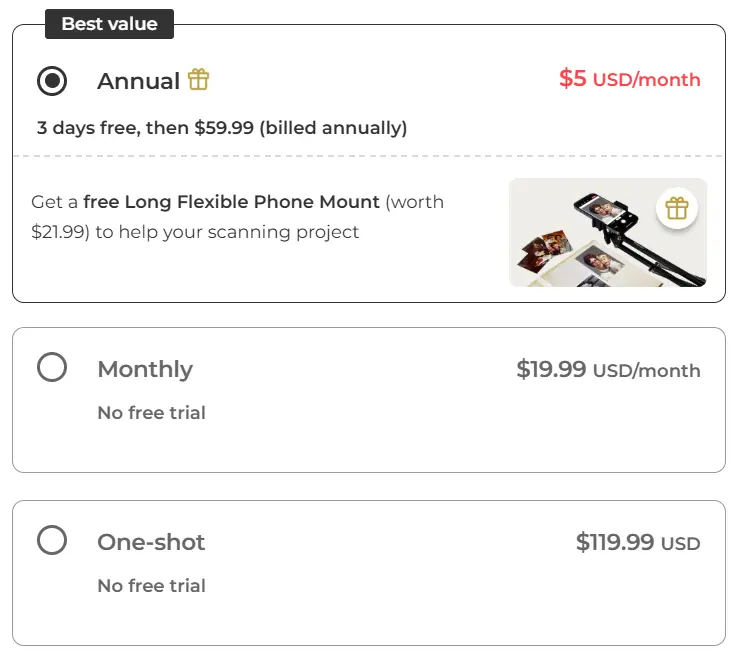Click "No free trial" under Monthly
The width and height of the screenshot is (738, 655).
[x=151, y=412]
